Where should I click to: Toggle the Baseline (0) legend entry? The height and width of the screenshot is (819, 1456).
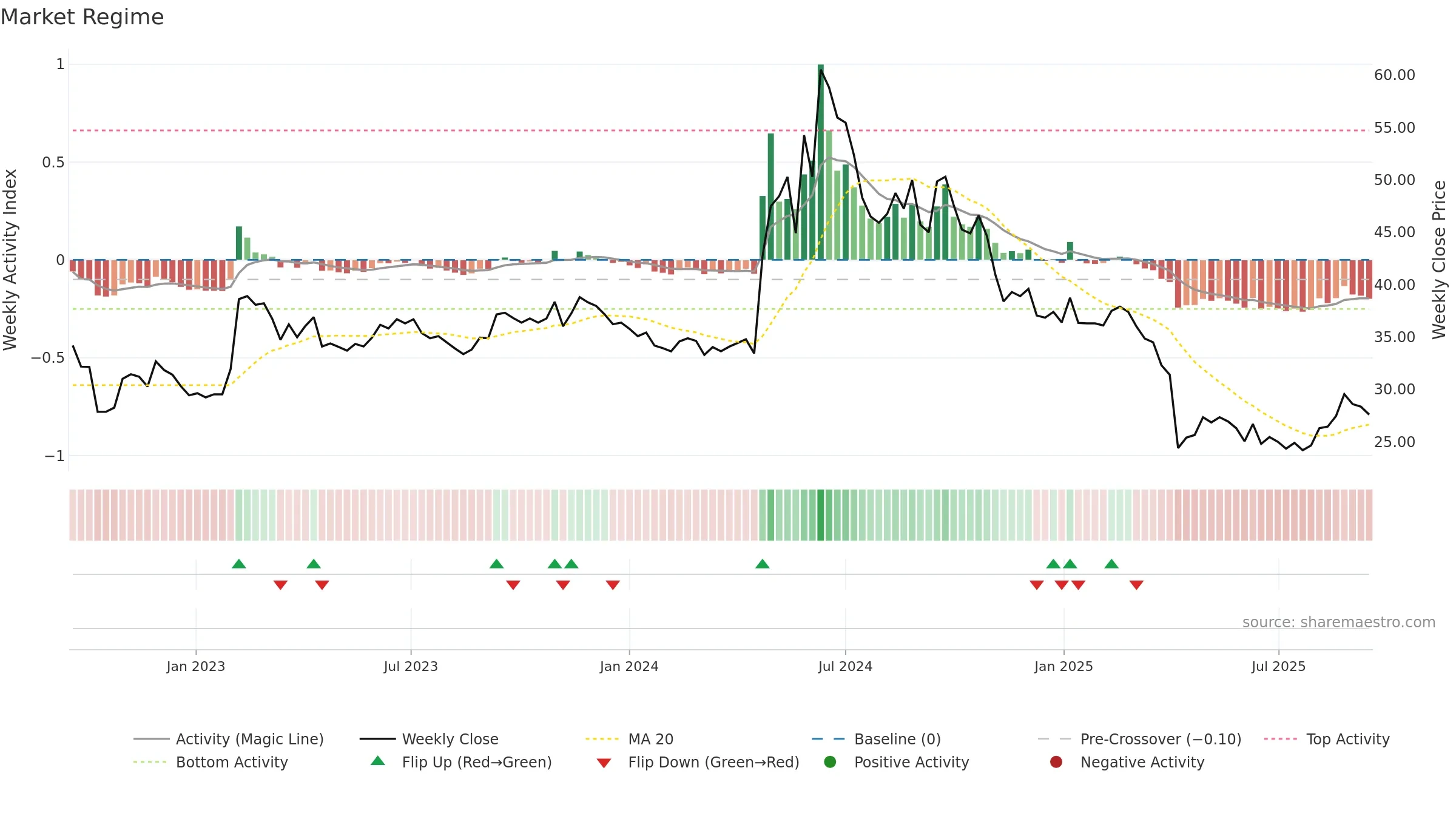876,739
